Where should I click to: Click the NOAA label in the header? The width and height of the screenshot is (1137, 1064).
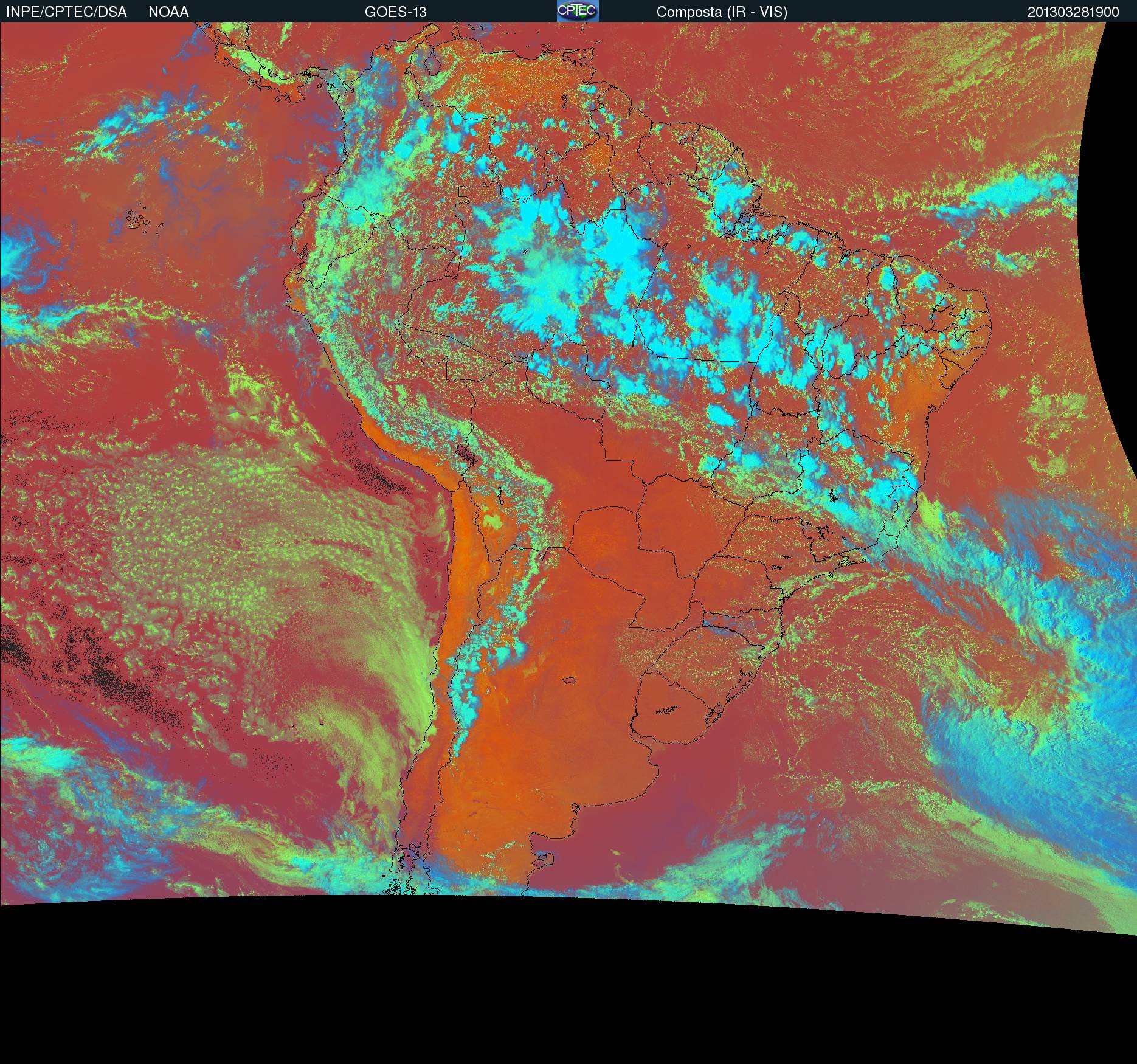click(168, 12)
